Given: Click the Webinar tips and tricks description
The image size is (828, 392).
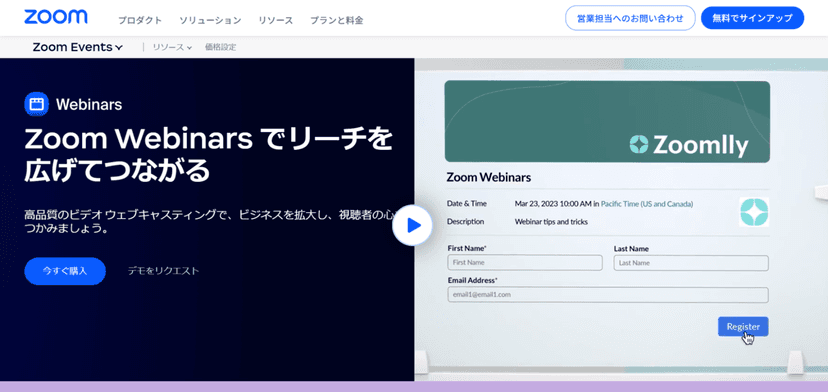Looking at the screenshot, I should [551, 222].
